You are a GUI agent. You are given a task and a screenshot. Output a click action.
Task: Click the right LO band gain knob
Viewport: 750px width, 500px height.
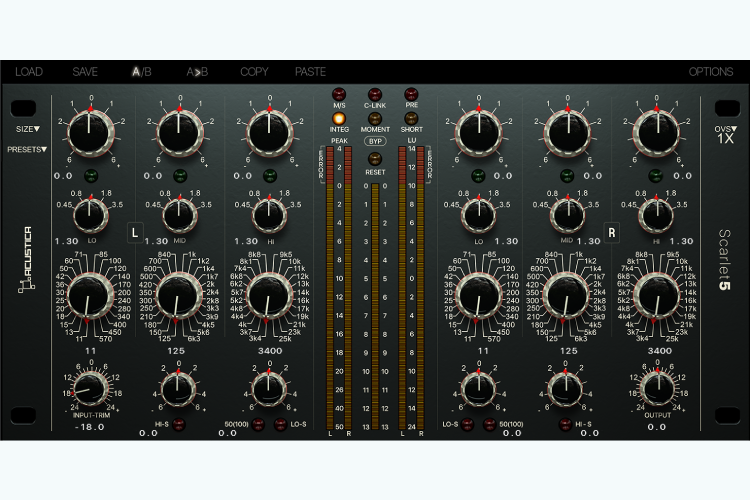pos(479,133)
